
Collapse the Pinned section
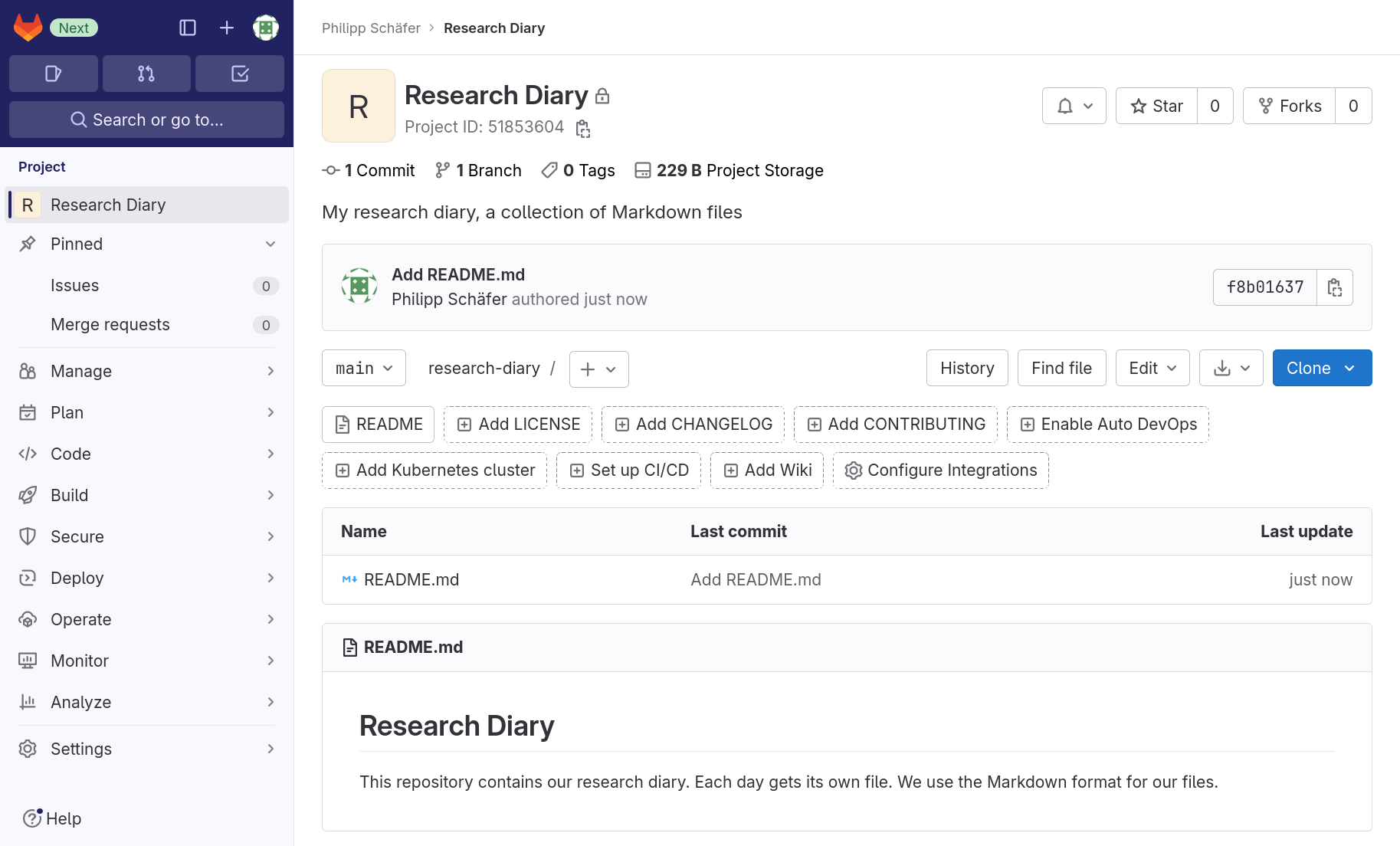[270, 244]
